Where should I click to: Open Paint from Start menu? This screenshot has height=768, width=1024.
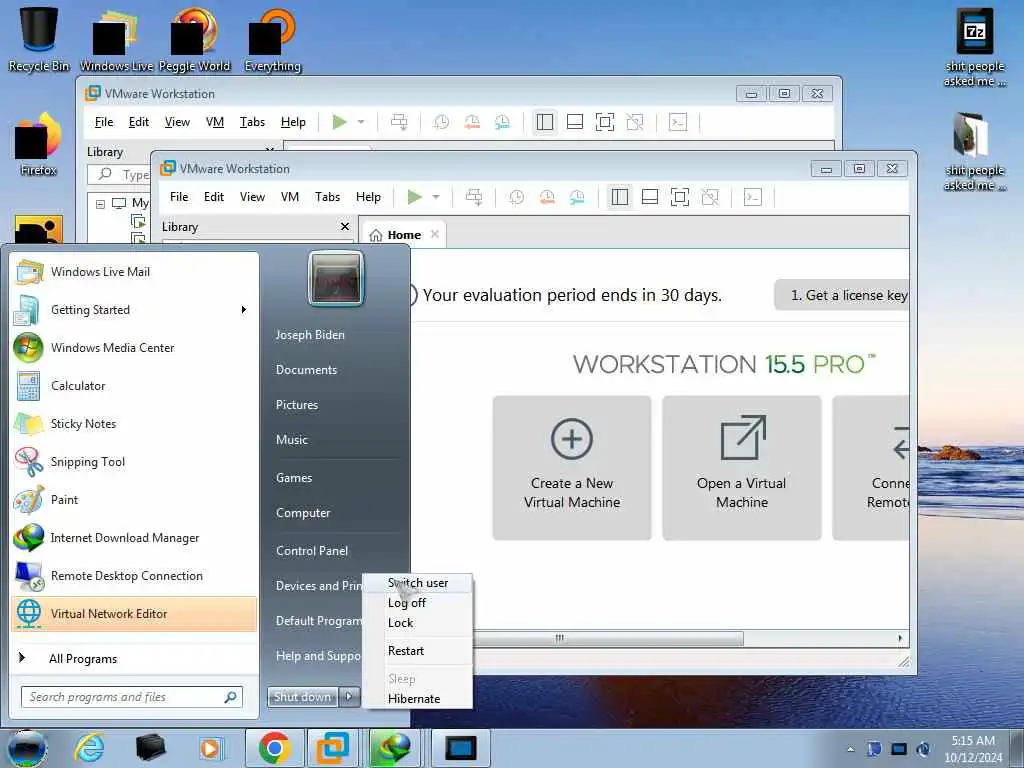(x=134, y=500)
